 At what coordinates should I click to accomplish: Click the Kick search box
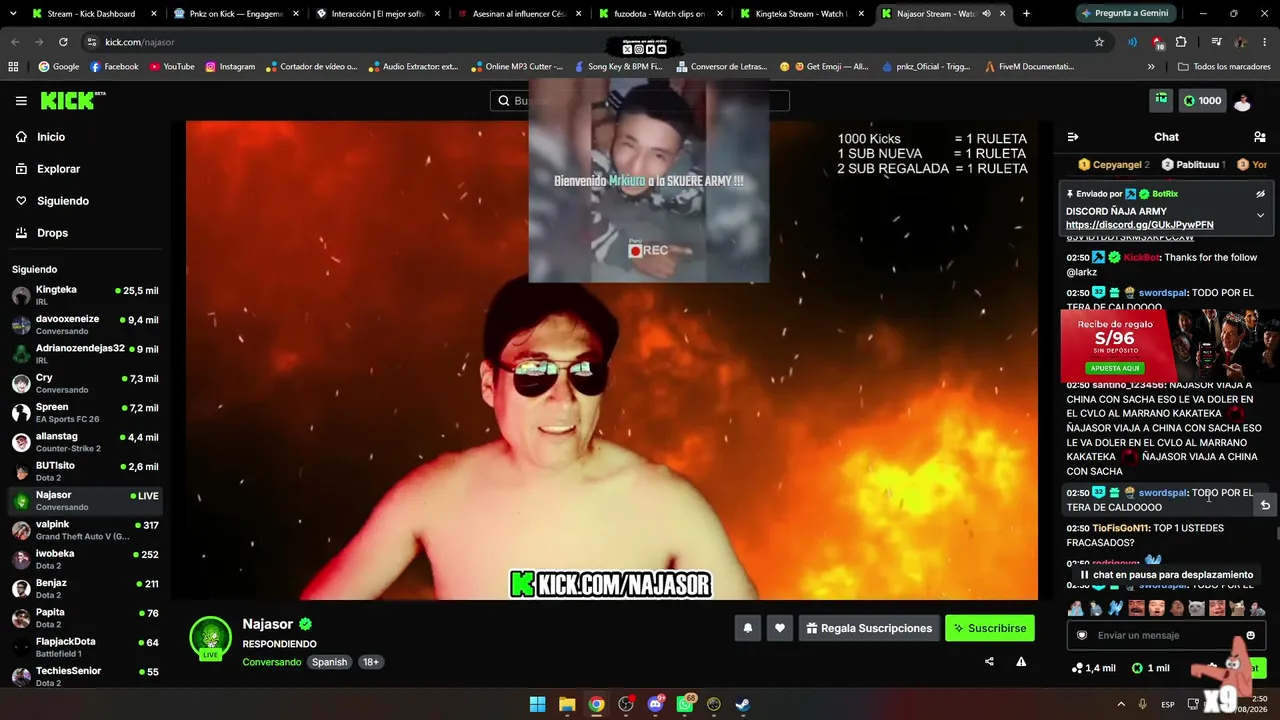(640, 101)
